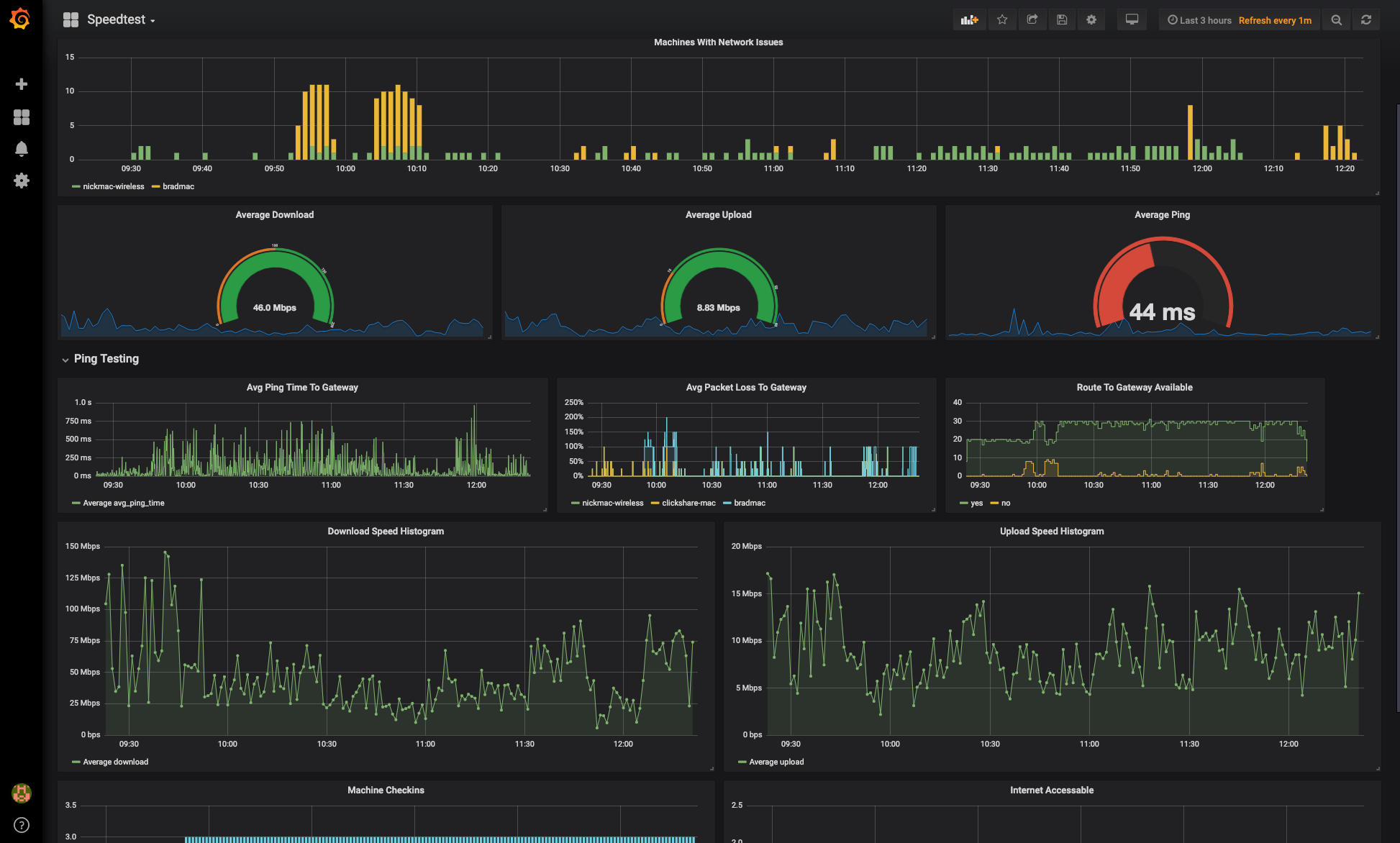Open the Speedtest dashboard dropdown
The height and width of the screenshot is (843, 1400).
[x=119, y=20]
